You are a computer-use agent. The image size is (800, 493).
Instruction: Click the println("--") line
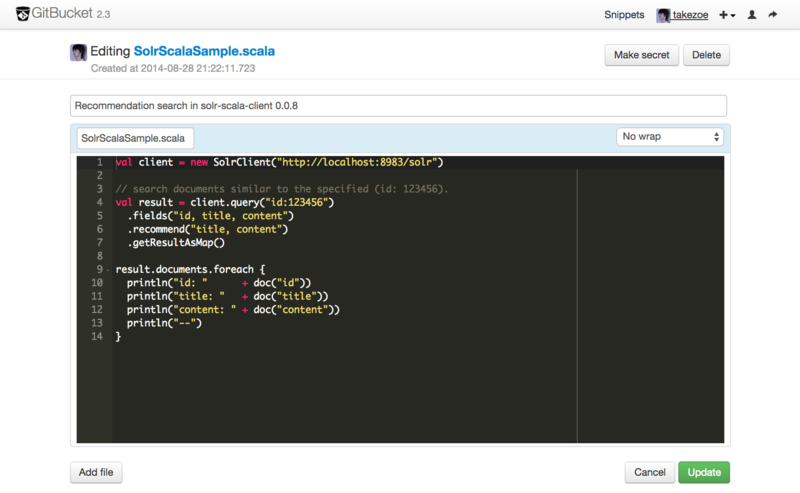(164, 323)
